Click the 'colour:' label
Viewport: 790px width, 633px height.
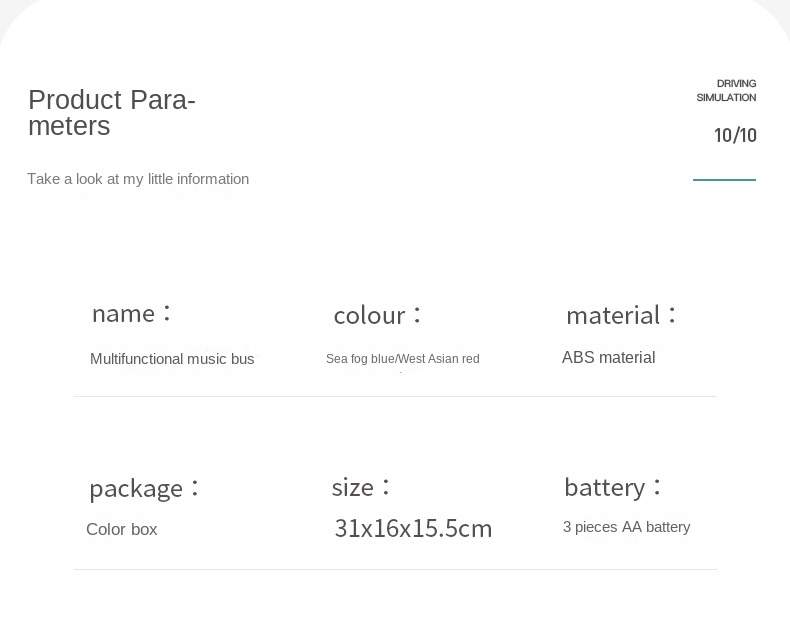(x=378, y=315)
